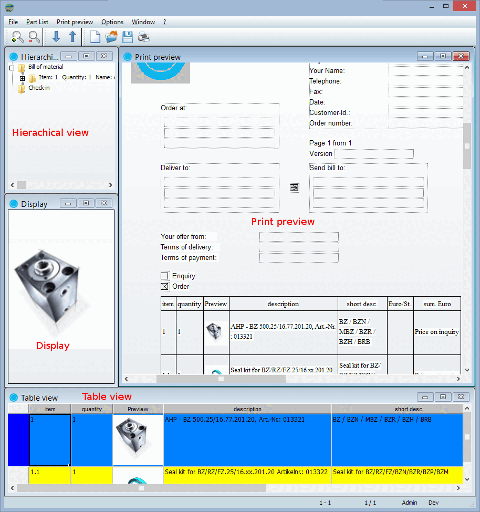Collapse the Bill of material root node
The height and width of the screenshot is (512, 480).
click(x=11, y=68)
